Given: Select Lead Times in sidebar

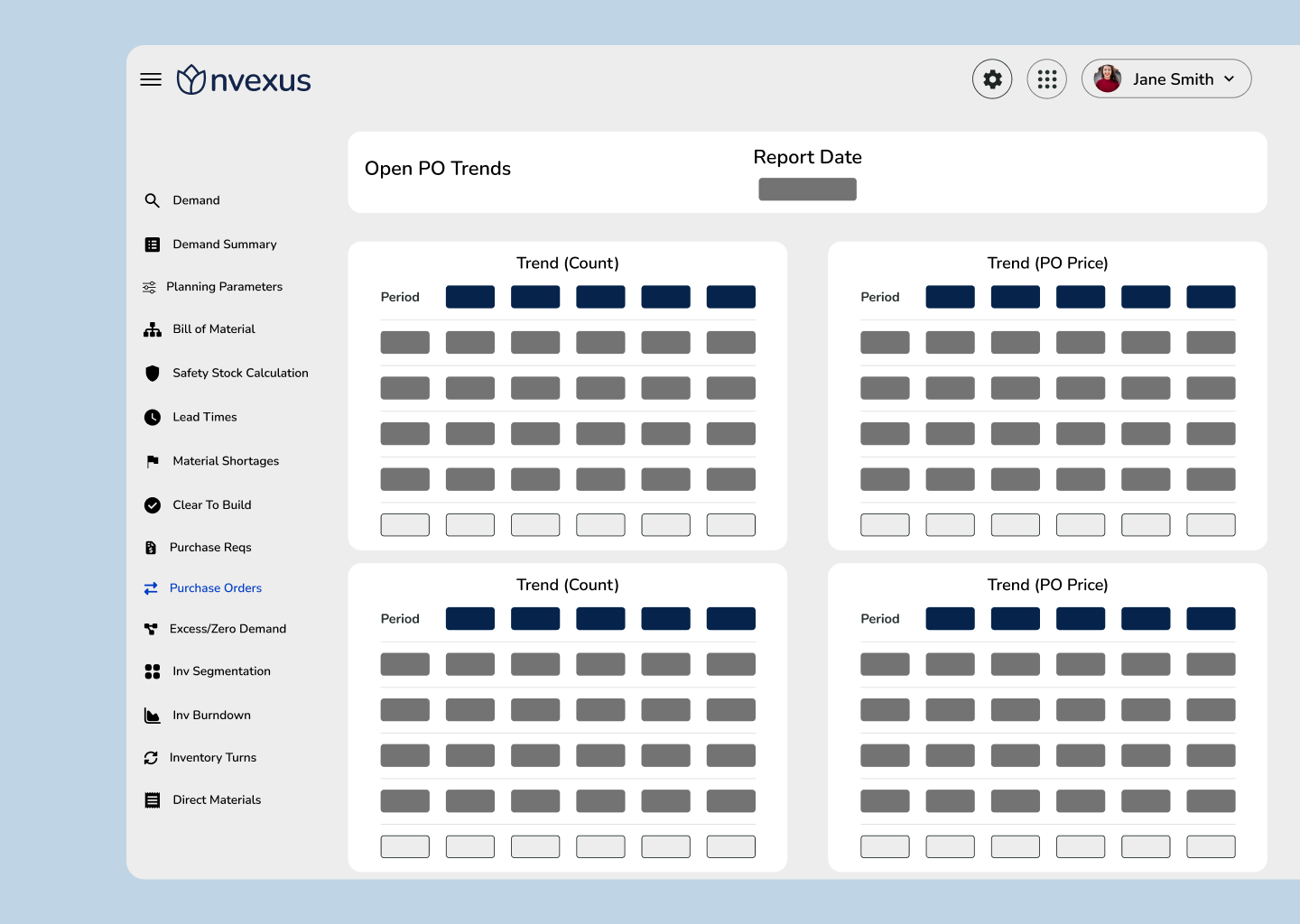Looking at the screenshot, I should [x=205, y=417].
